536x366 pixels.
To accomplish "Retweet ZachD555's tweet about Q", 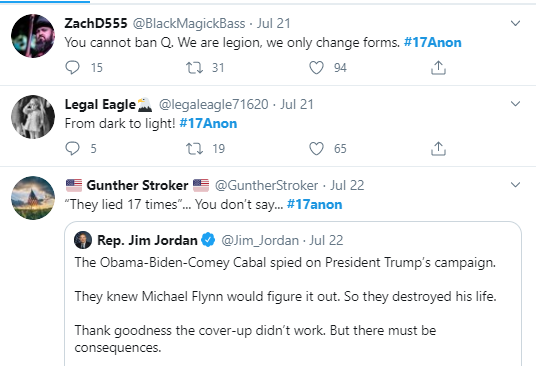I will click(x=194, y=67).
